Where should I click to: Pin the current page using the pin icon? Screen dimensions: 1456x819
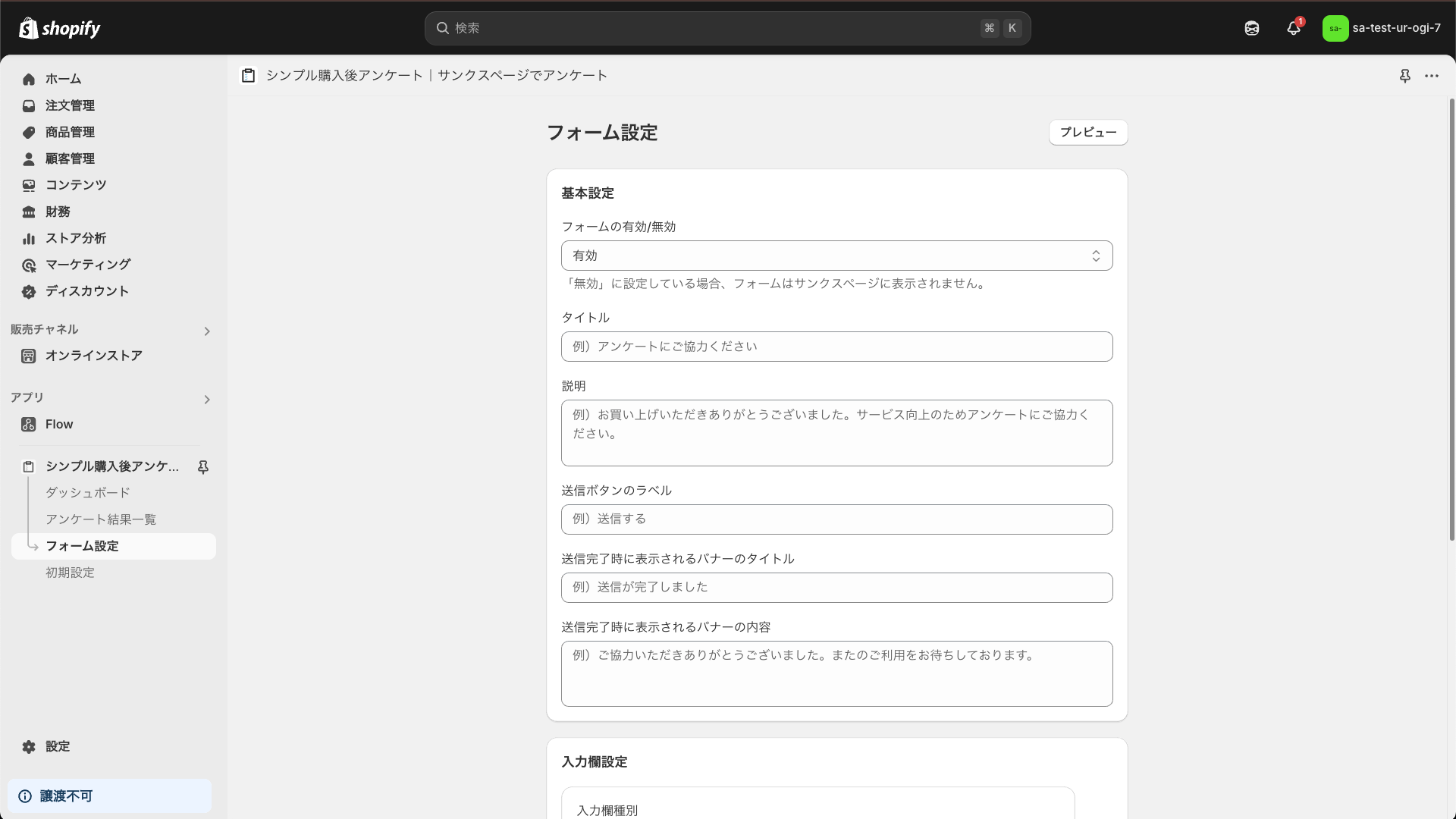point(1405,76)
